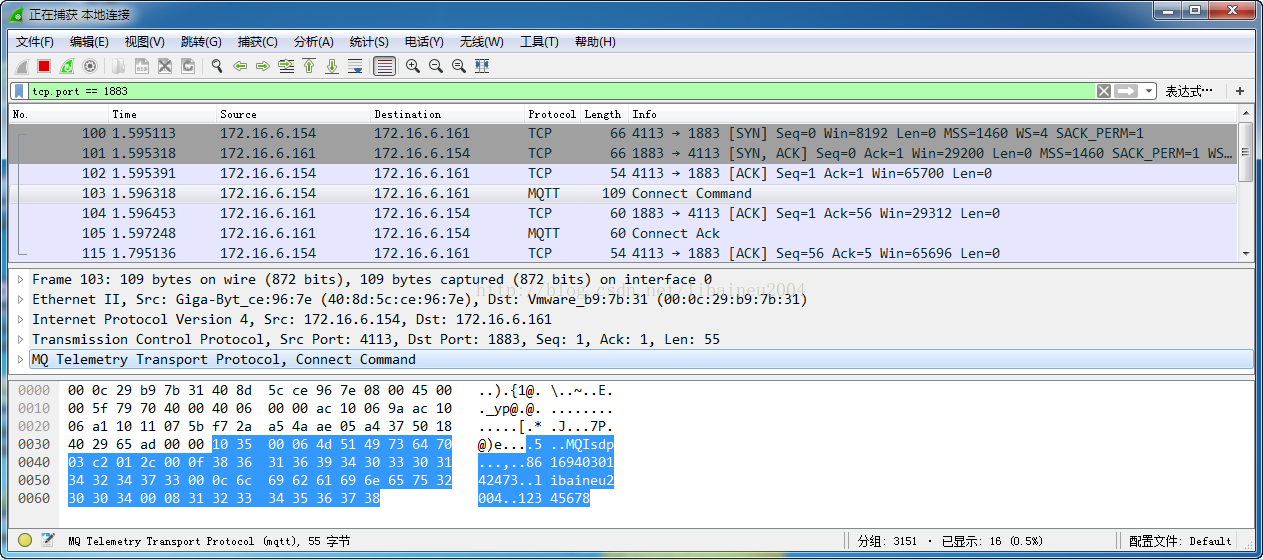The image size is (1263, 559).
Task: Open the 跳转(G) menu
Action: point(201,42)
